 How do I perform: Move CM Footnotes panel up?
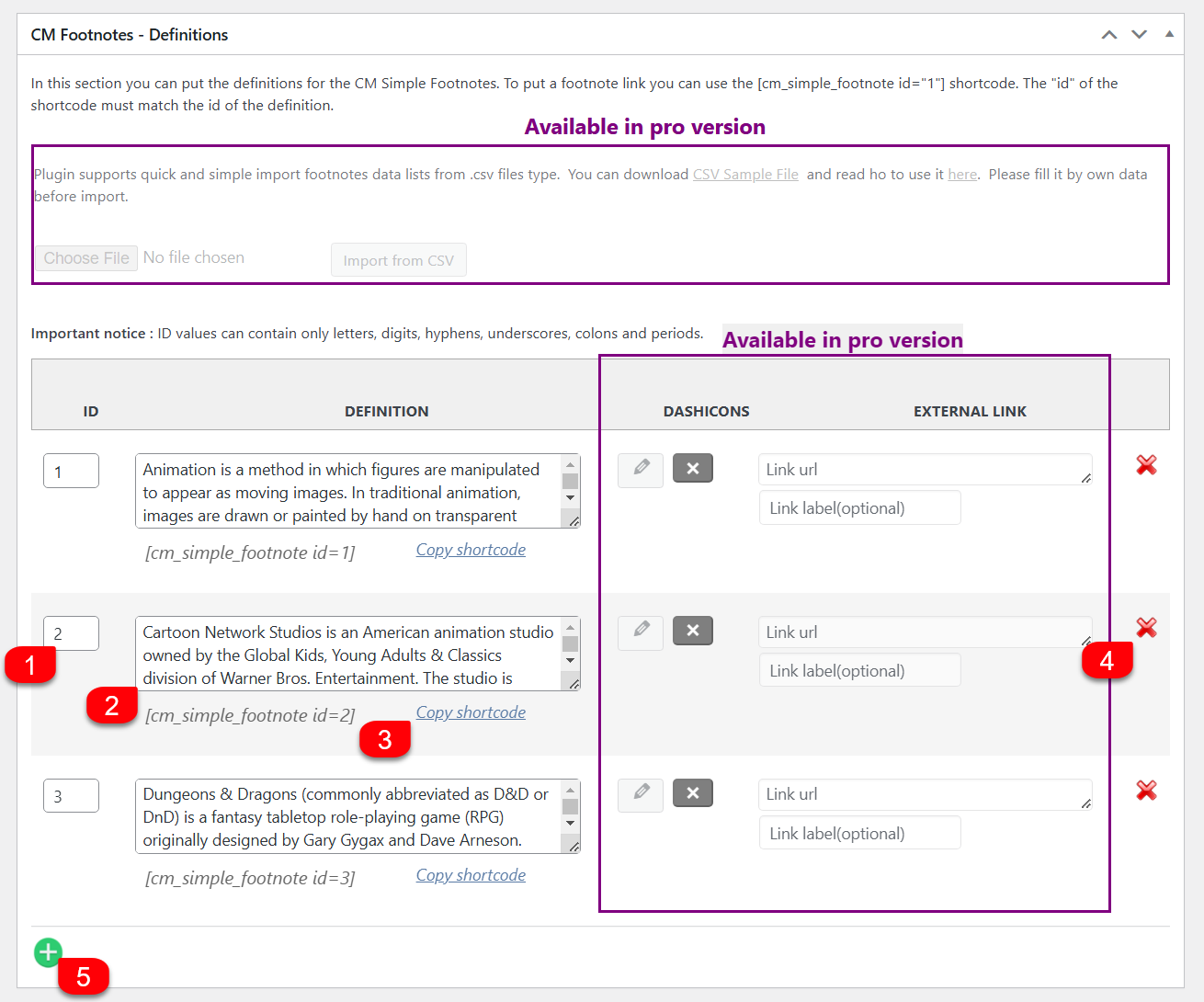(x=1109, y=35)
